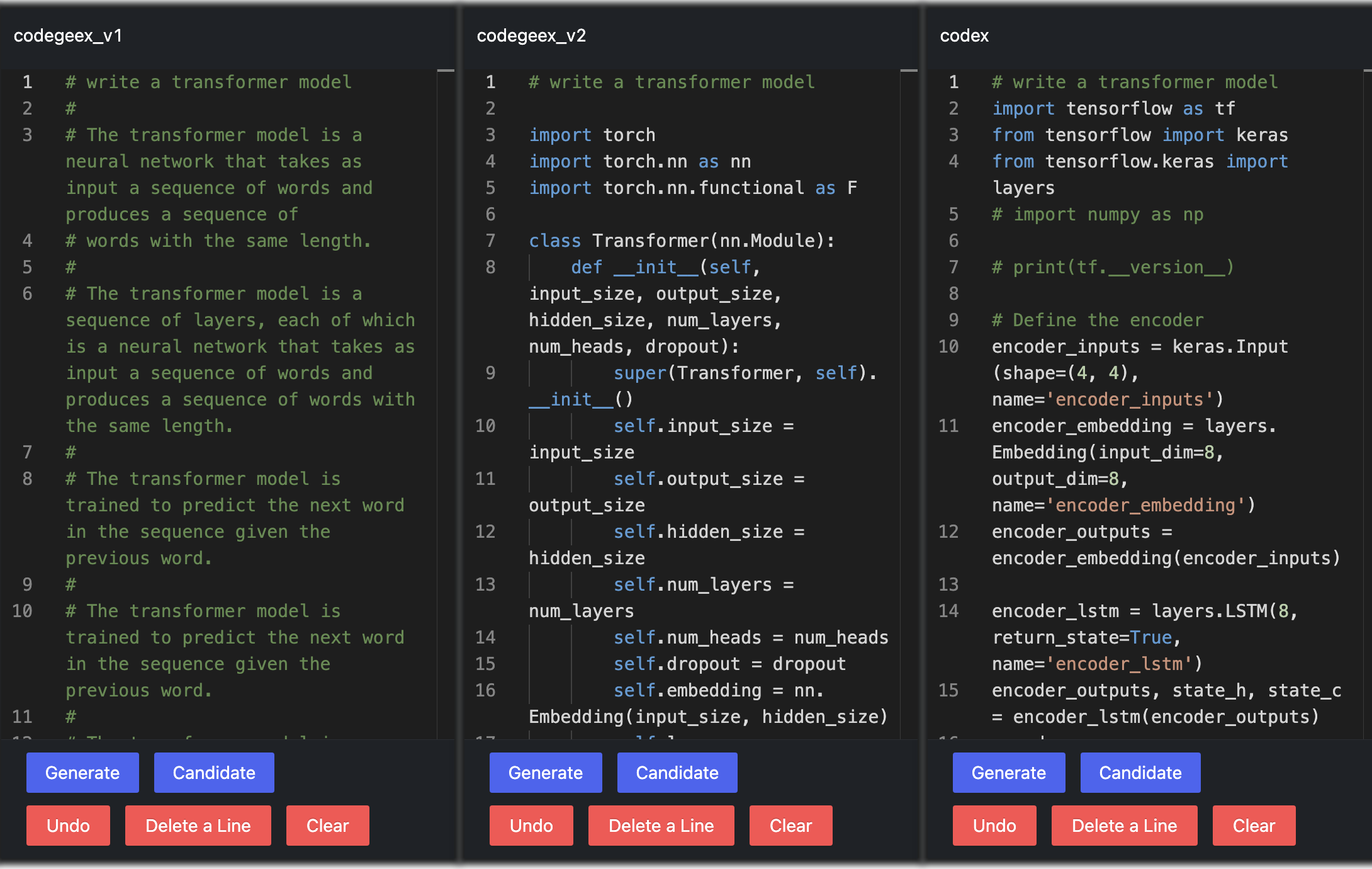Click Undo in codex panel
This screenshot has height=869, width=1372.
tap(994, 826)
